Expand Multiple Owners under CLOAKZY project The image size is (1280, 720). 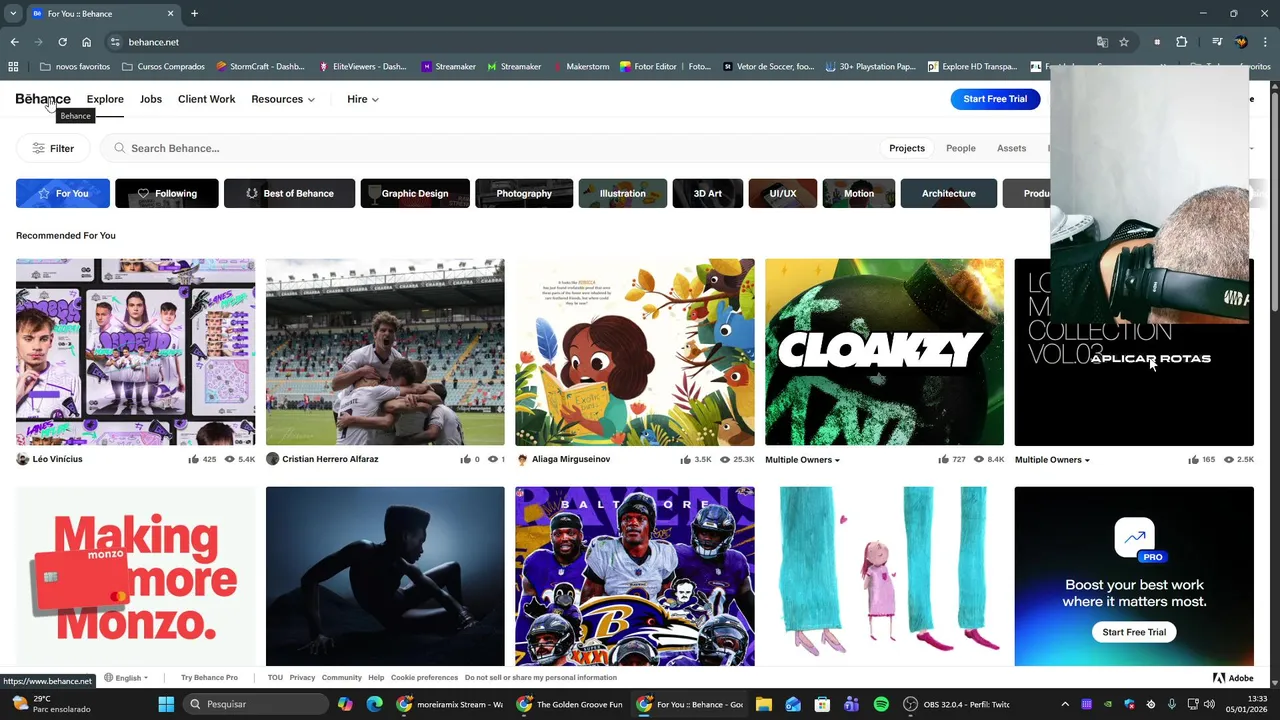[802, 460]
